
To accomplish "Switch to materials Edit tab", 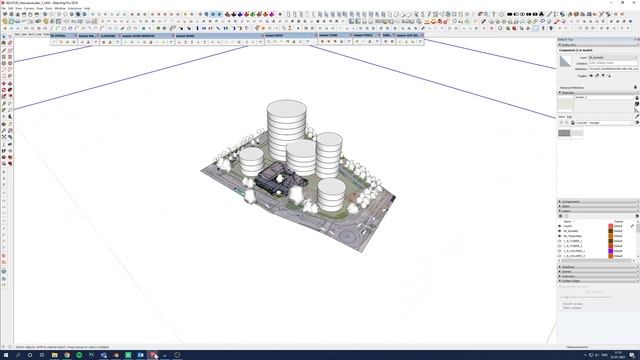I will click(x=569, y=117).
